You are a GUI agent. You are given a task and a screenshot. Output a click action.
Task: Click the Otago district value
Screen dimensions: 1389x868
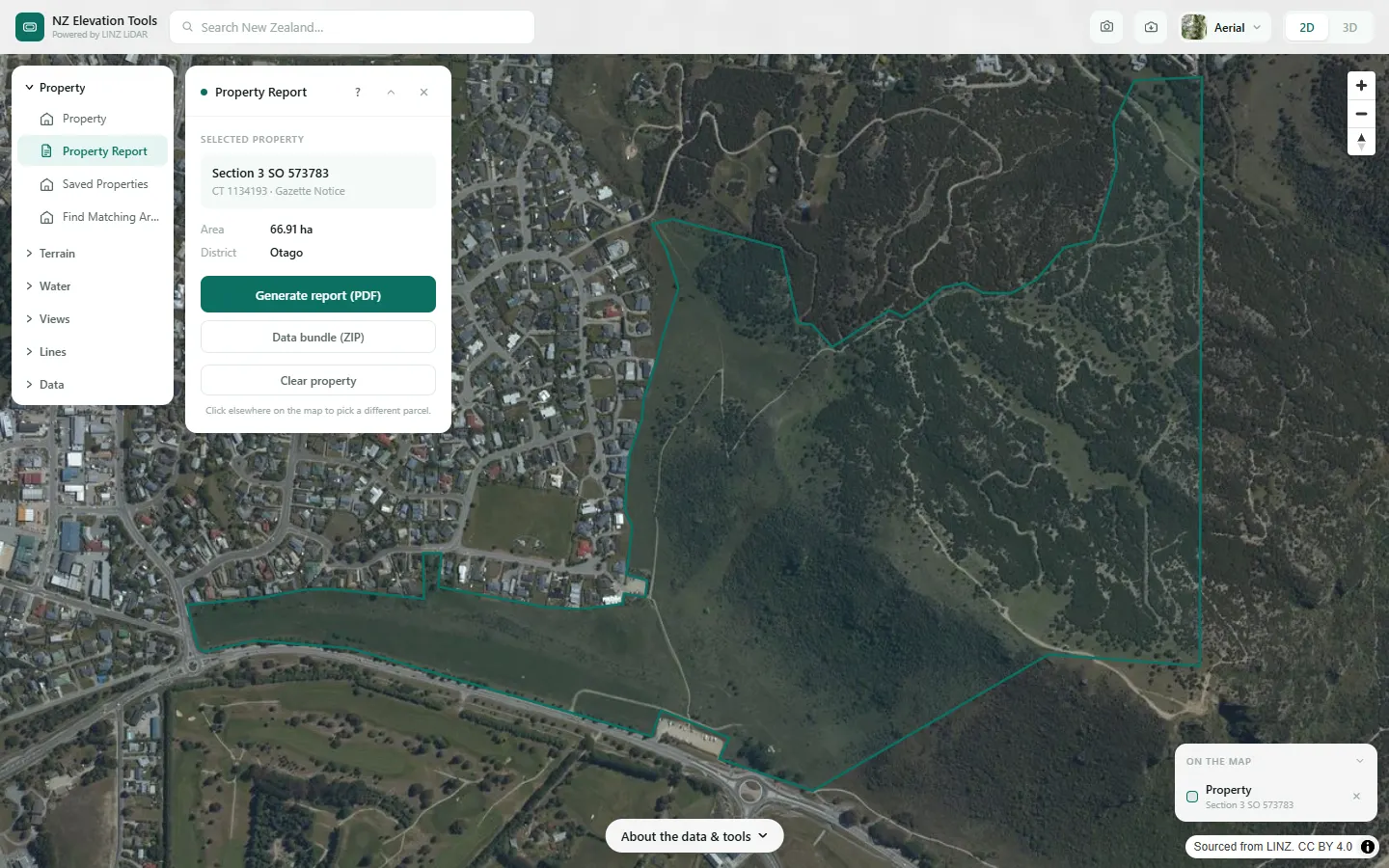(x=286, y=253)
